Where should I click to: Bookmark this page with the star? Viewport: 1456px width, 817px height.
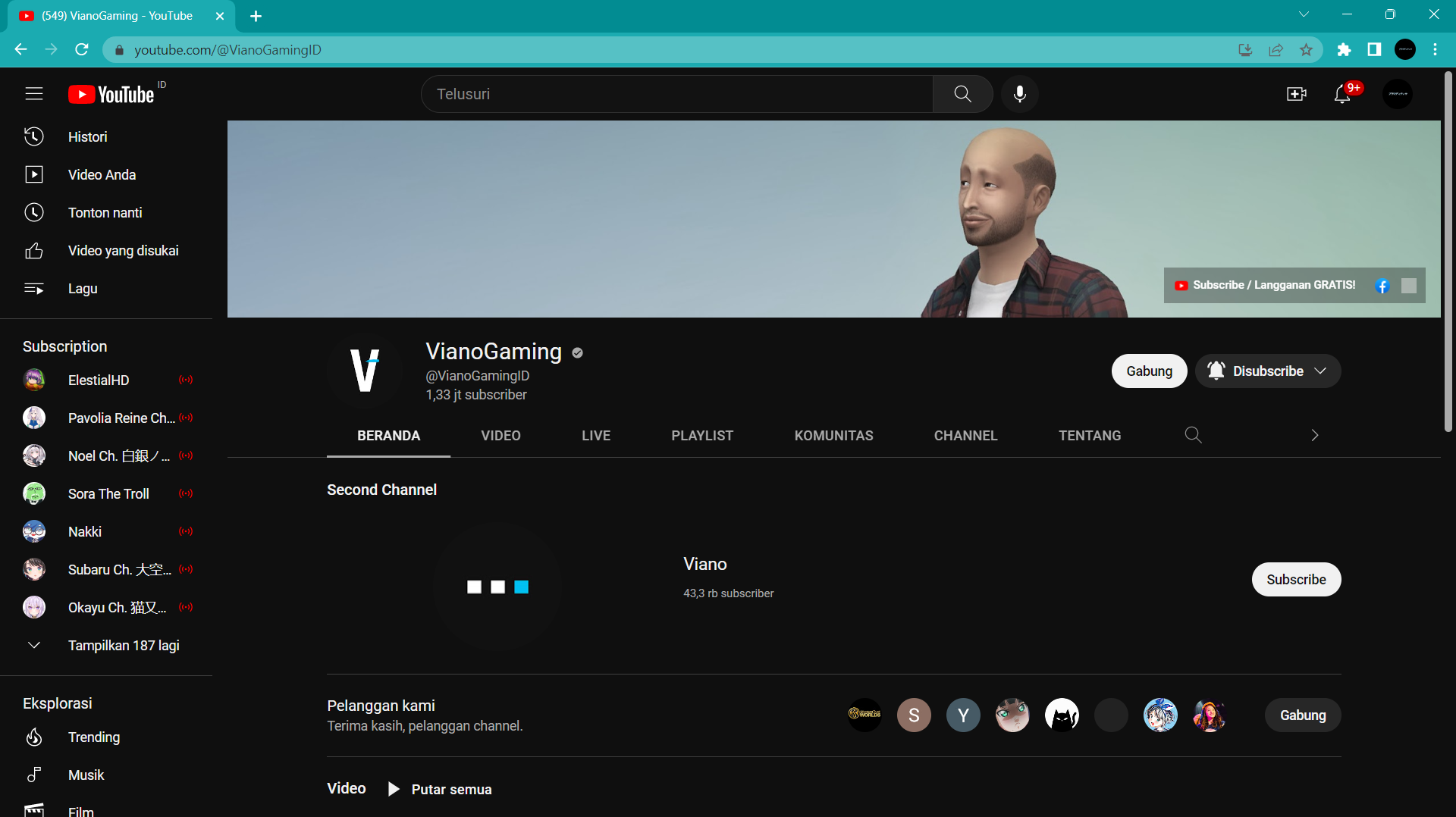tap(1306, 50)
